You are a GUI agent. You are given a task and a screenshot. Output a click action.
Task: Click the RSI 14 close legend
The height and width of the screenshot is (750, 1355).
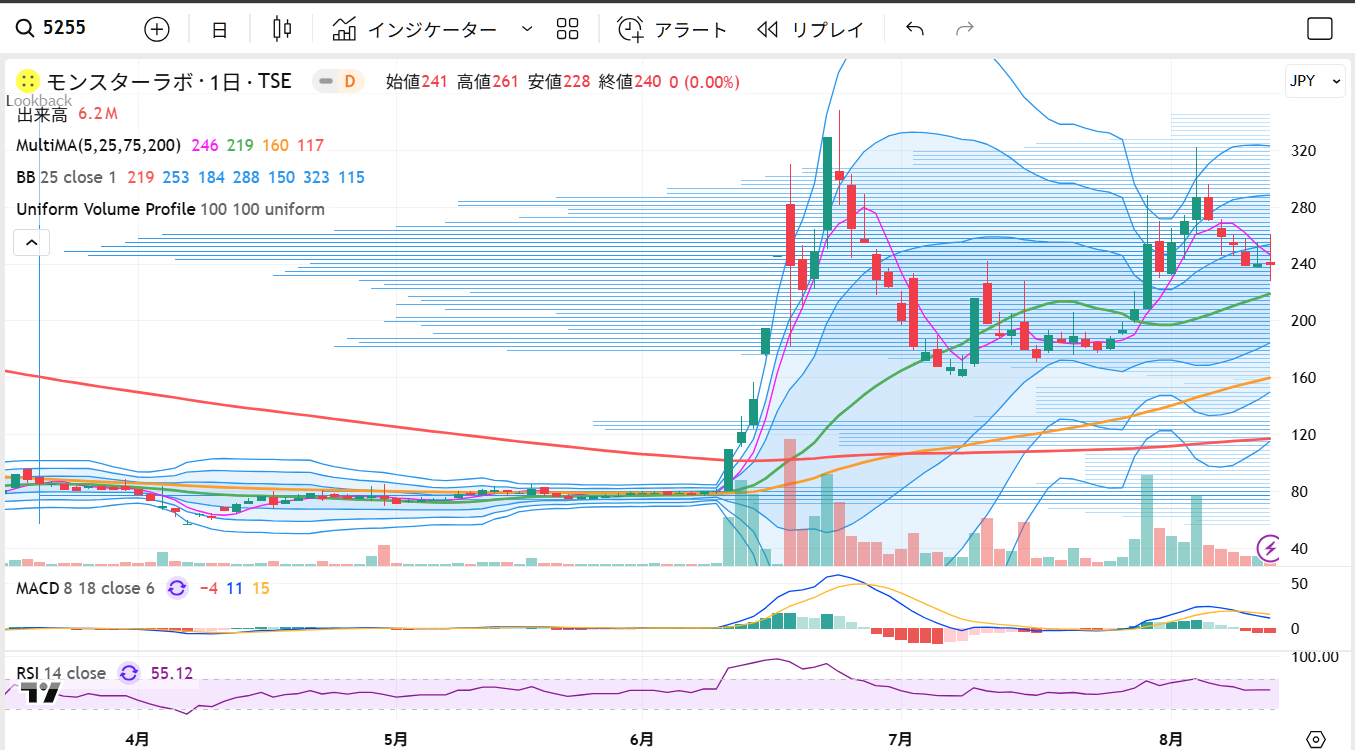click(x=61, y=673)
